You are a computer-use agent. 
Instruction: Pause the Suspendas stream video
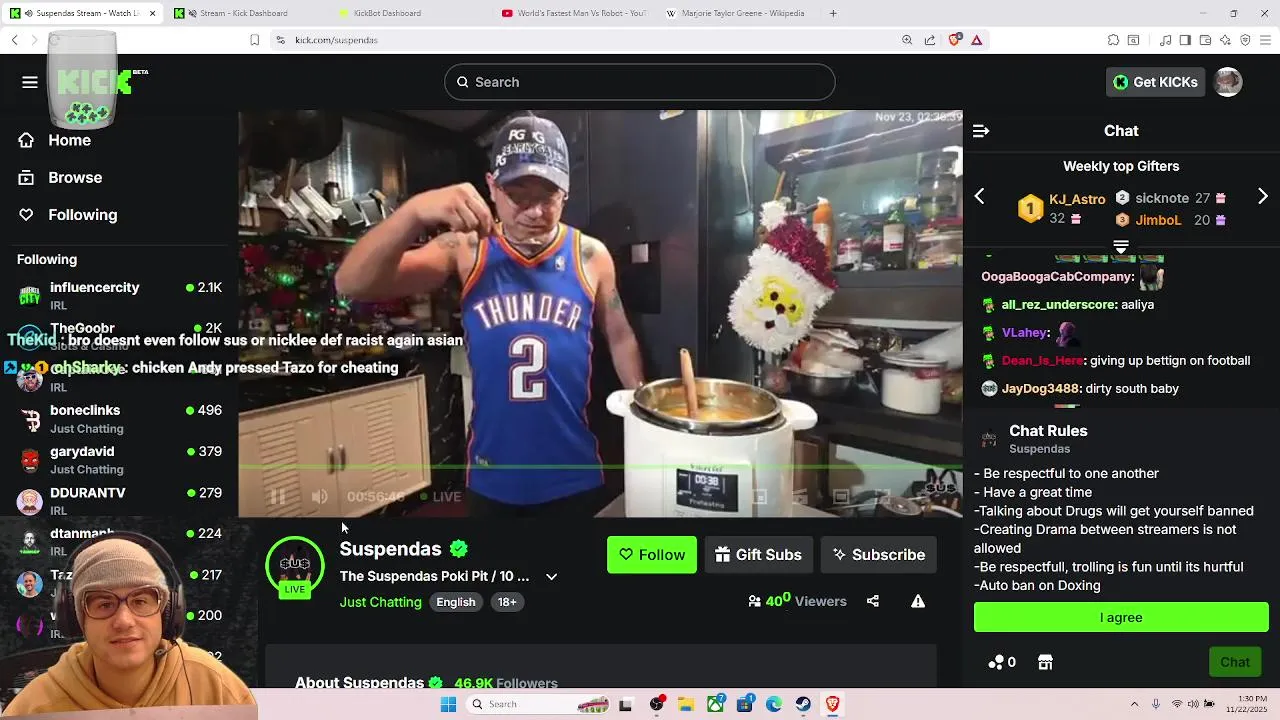coord(278,496)
